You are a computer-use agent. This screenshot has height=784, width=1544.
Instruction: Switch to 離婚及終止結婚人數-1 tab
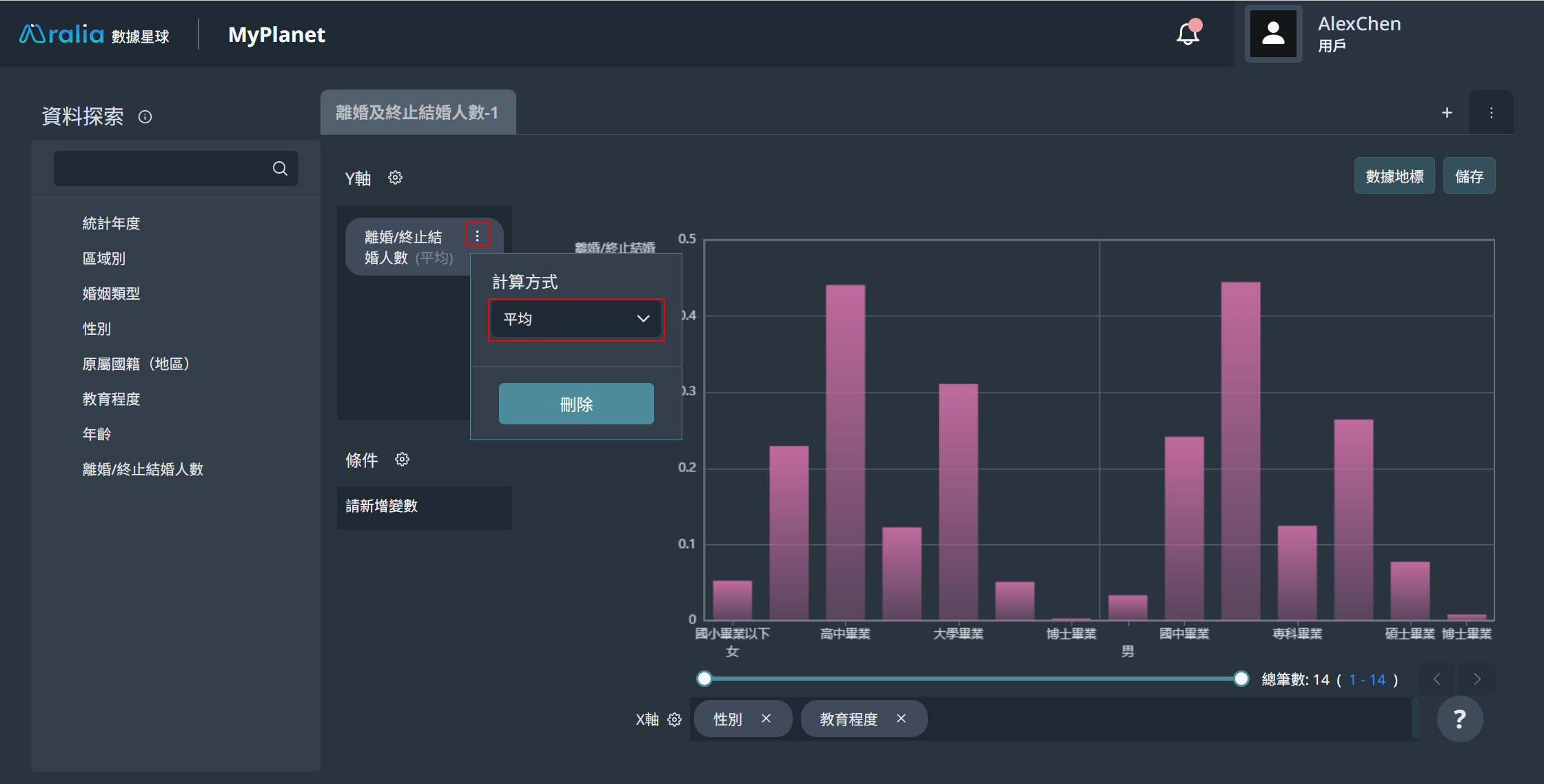[418, 112]
